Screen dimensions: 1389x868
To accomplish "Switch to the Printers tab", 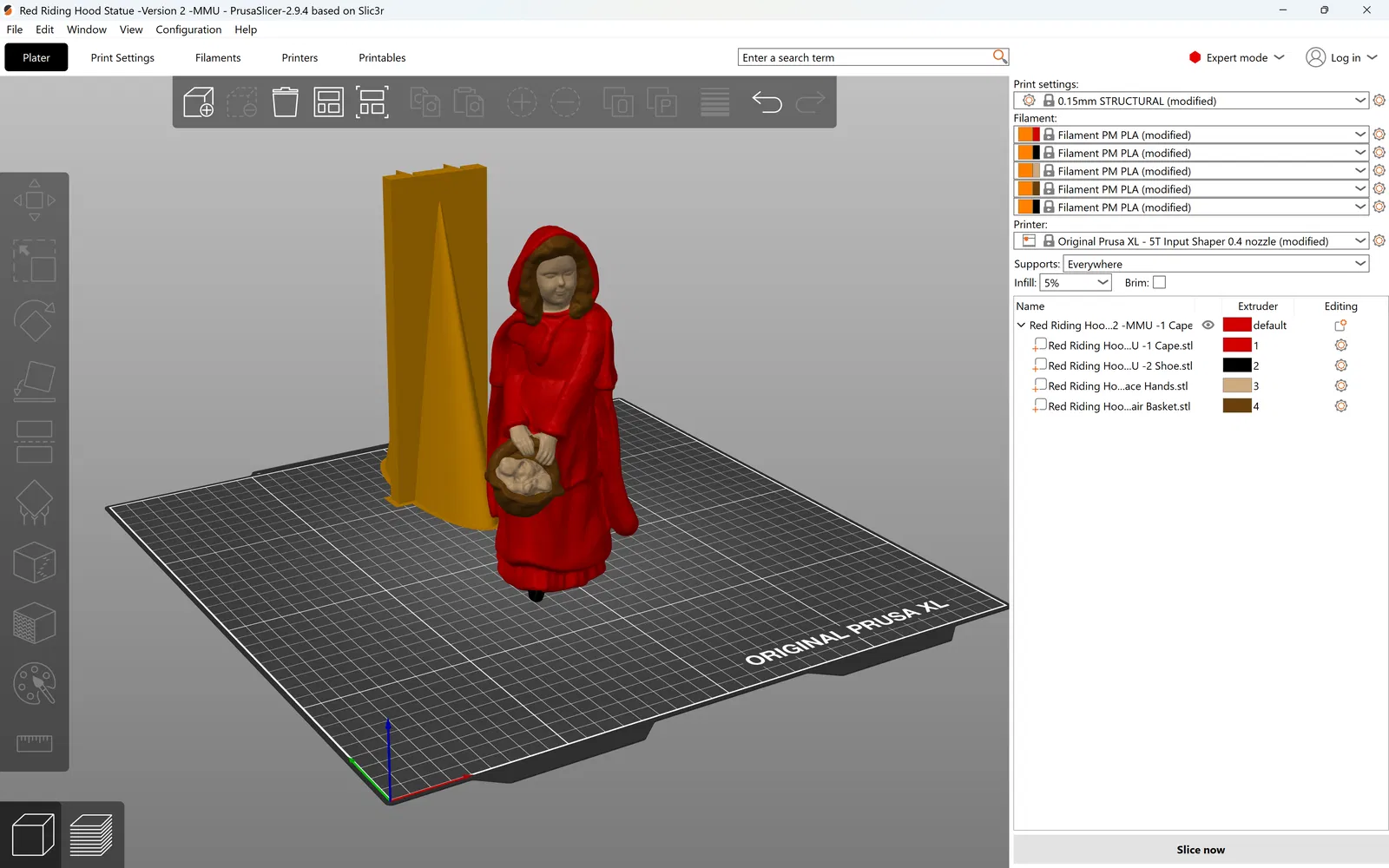I will click(x=300, y=57).
